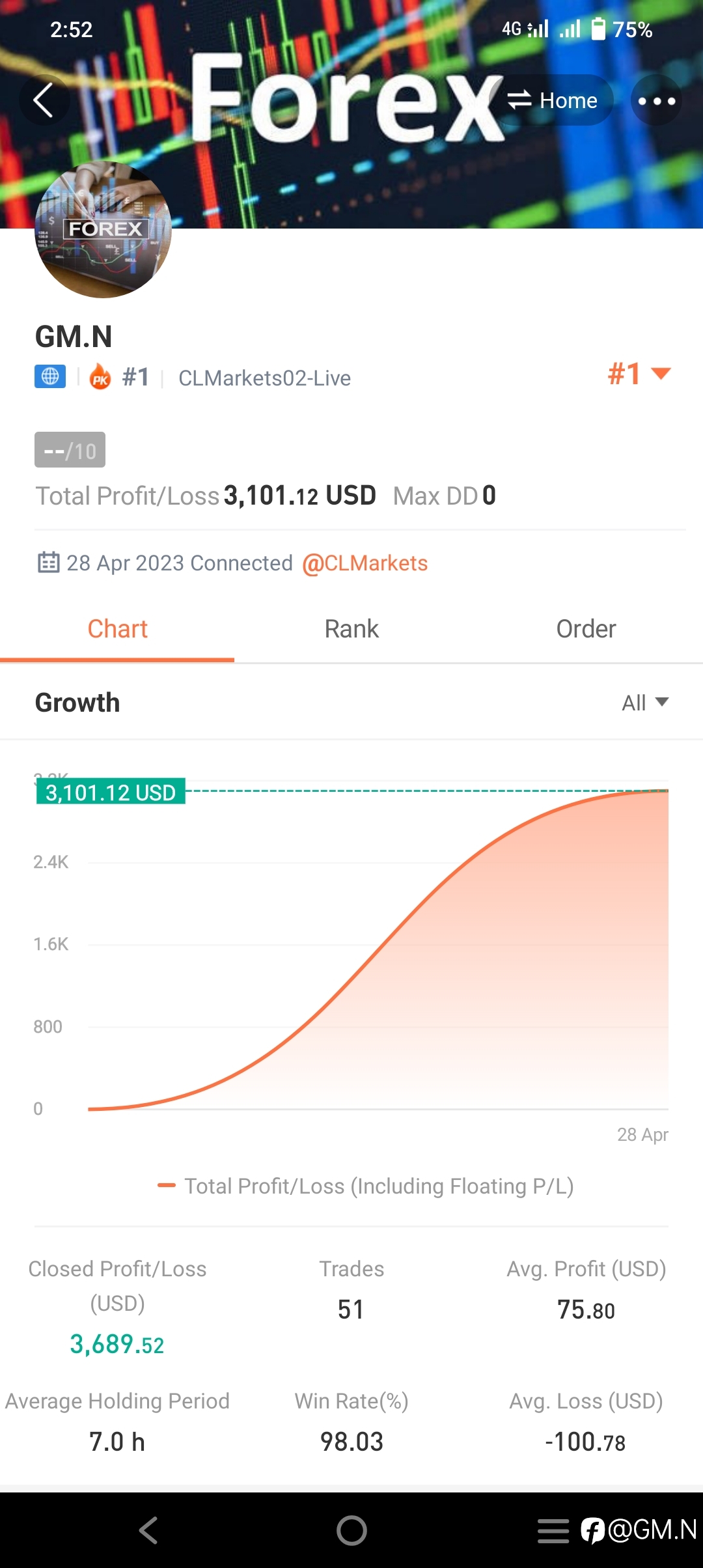Open the All time-range dropdown
The image size is (703, 1568).
[644, 703]
